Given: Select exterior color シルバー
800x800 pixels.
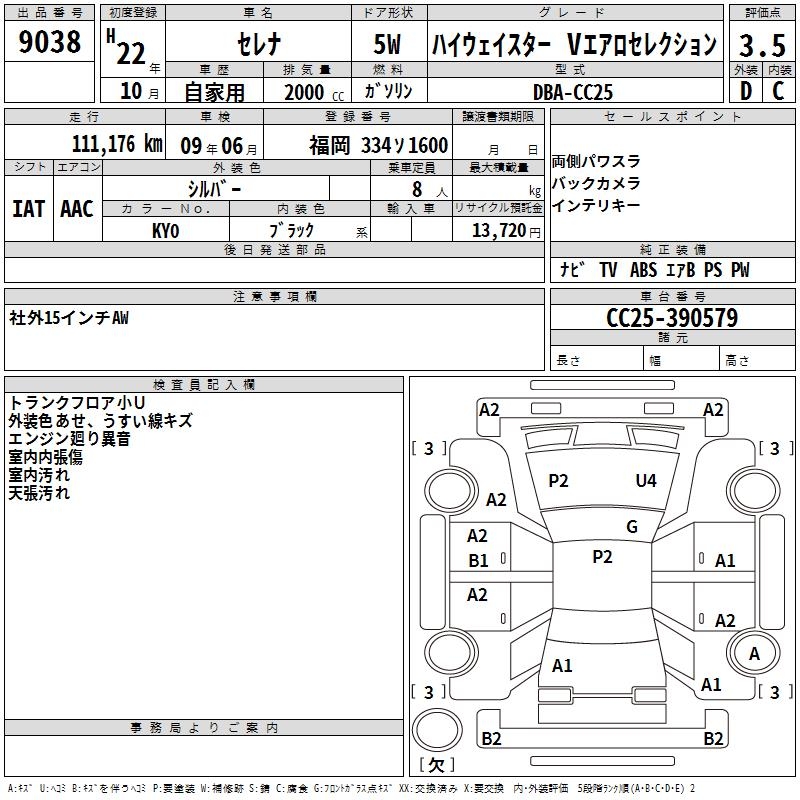Looking at the screenshot, I should coord(214,189).
